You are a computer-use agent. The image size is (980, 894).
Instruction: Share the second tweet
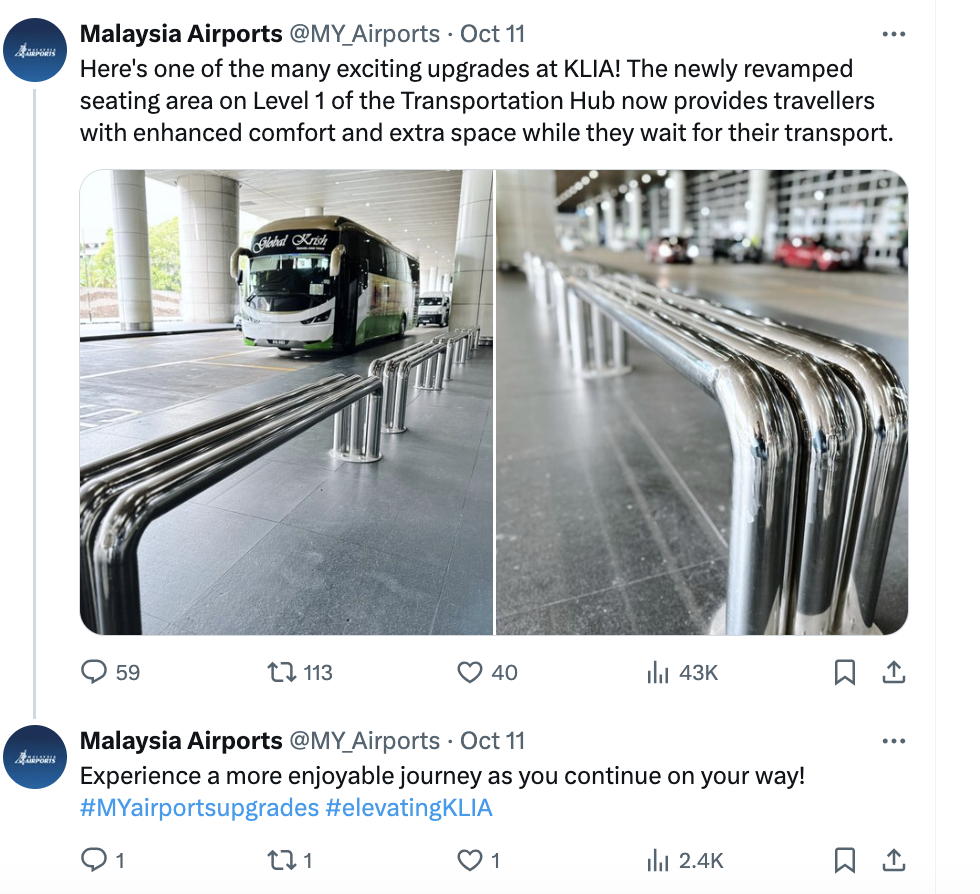point(894,860)
